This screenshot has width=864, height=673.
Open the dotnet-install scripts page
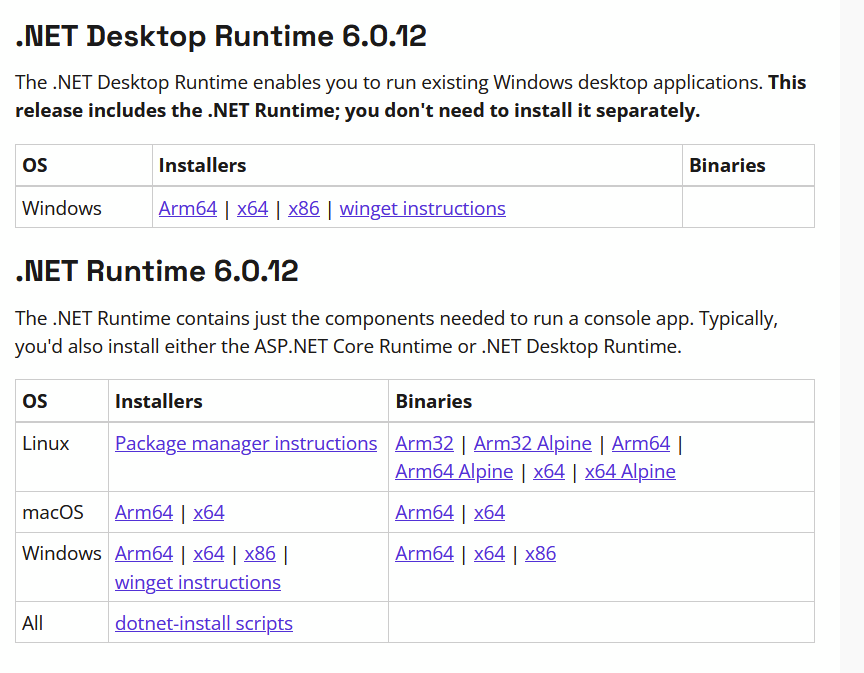pos(203,623)
